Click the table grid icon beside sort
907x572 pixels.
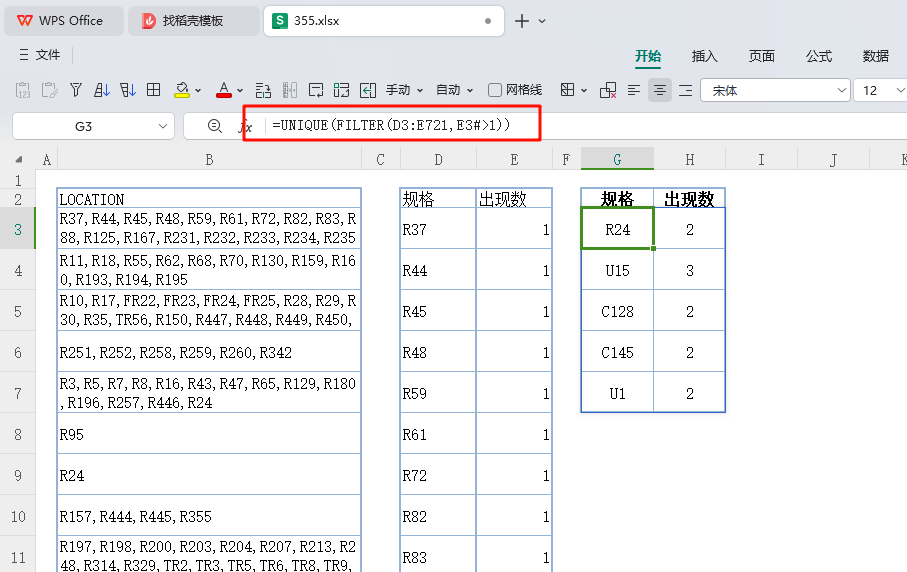(154, 90)
